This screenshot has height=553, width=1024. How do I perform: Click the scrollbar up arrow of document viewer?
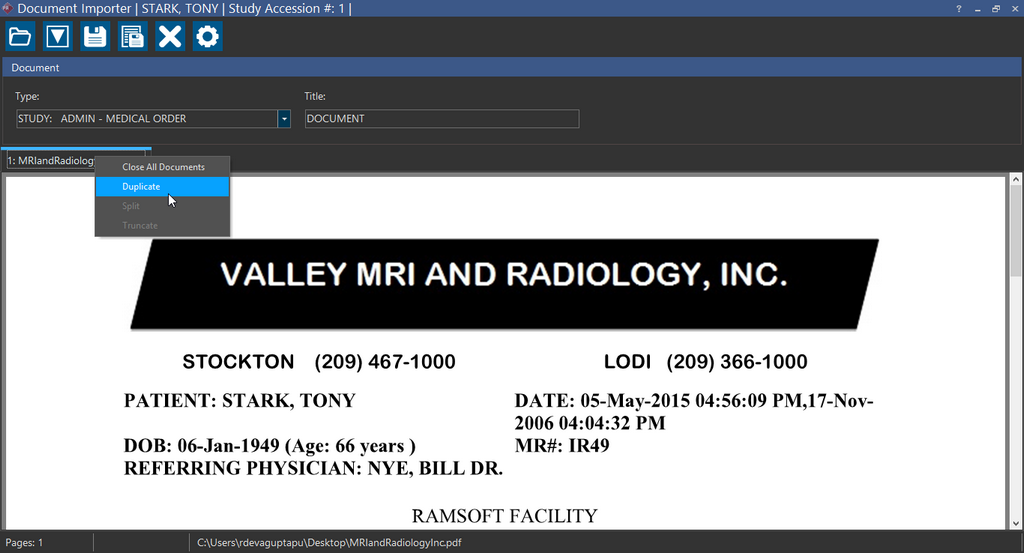pos(1016,181)
